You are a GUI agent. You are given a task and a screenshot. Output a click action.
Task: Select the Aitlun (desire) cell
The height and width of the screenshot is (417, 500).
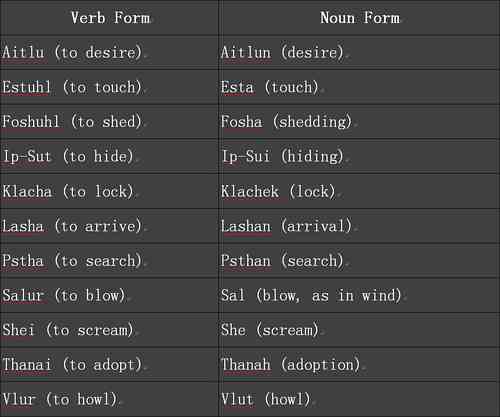pyautogui.click(x=359, y=52)
